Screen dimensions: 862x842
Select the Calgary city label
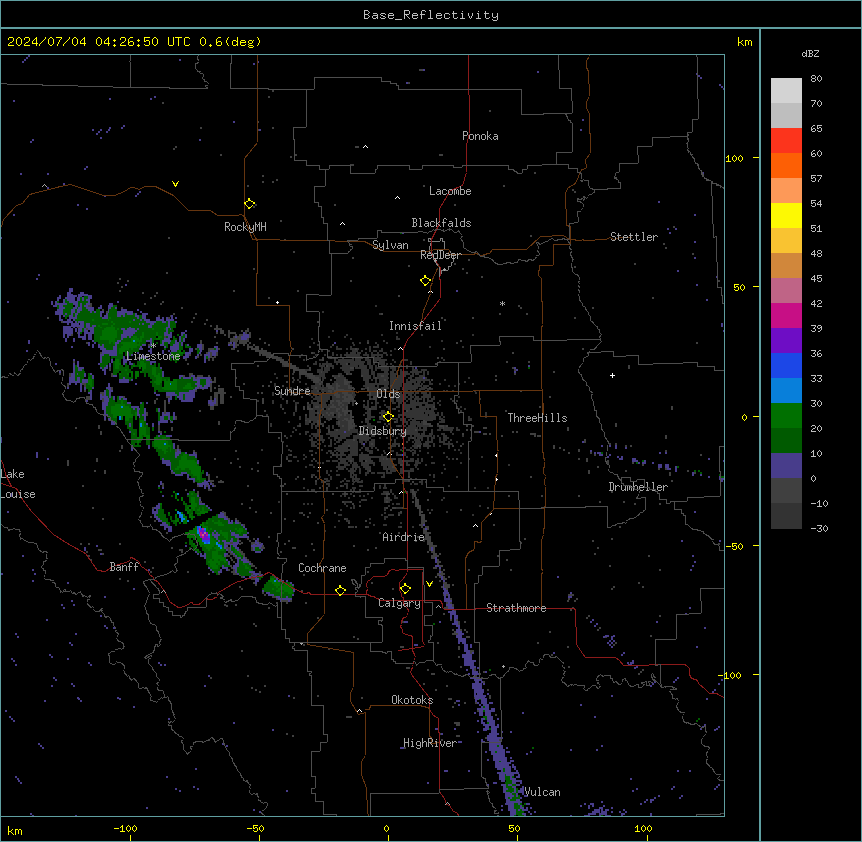coord(399,603)
